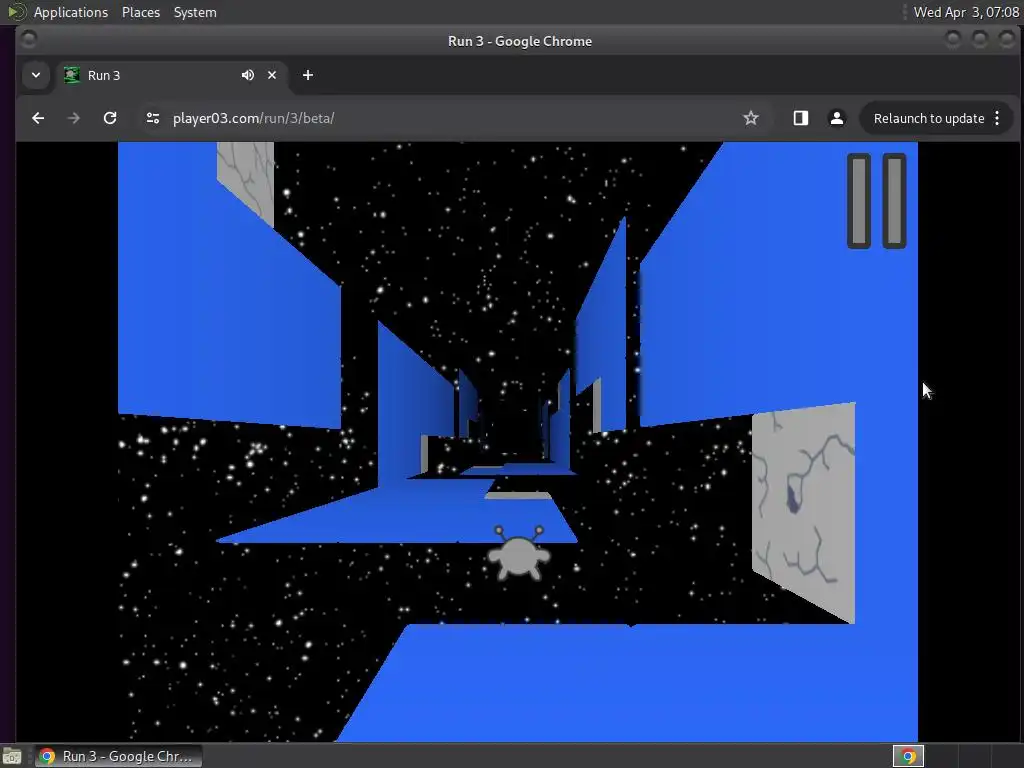Open the System menu
1024x768 pixels.
pyautogui.click(x=195, y=12)
